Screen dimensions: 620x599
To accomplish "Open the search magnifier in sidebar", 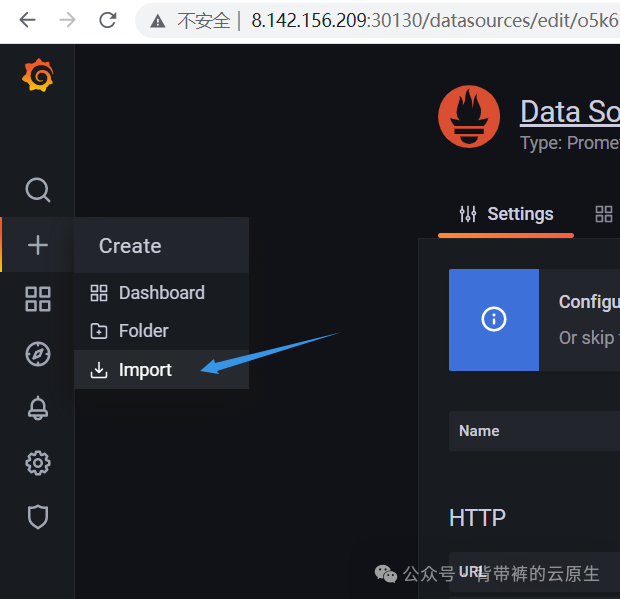I will click(x=38, y=190).
